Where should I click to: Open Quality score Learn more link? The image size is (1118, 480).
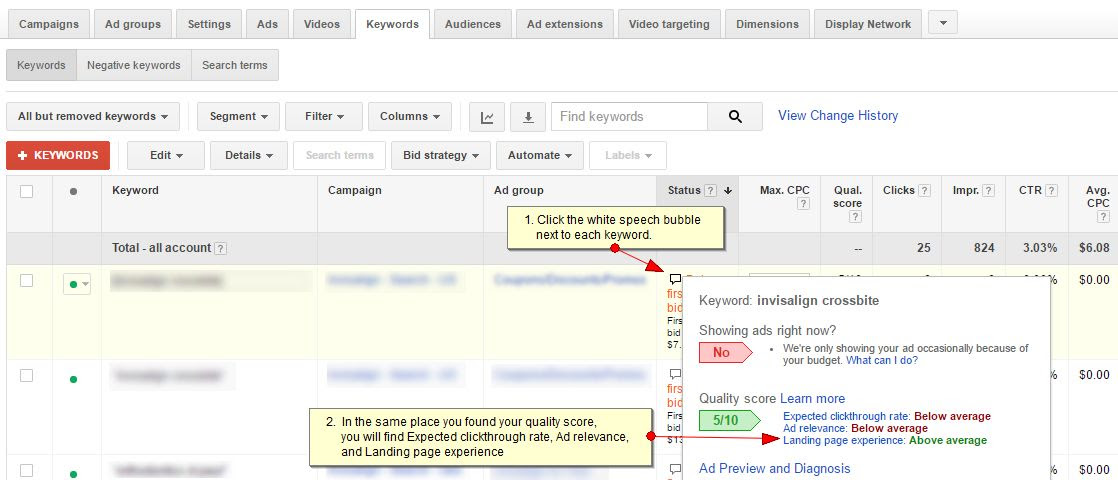[812, 399]
